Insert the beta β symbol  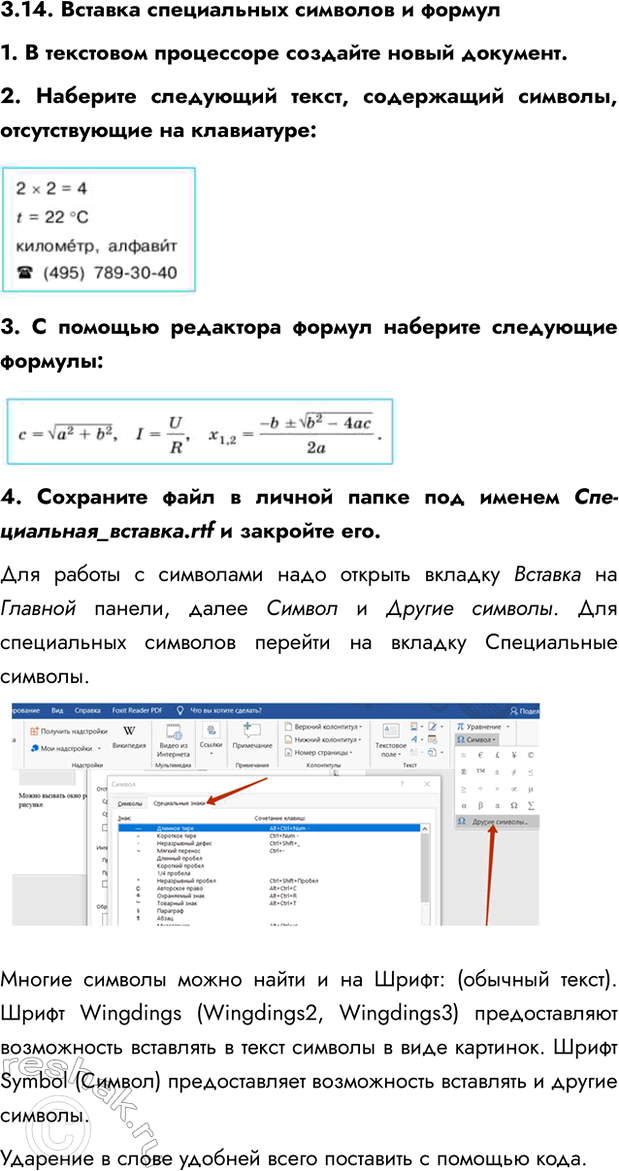[x=481, y=805]
